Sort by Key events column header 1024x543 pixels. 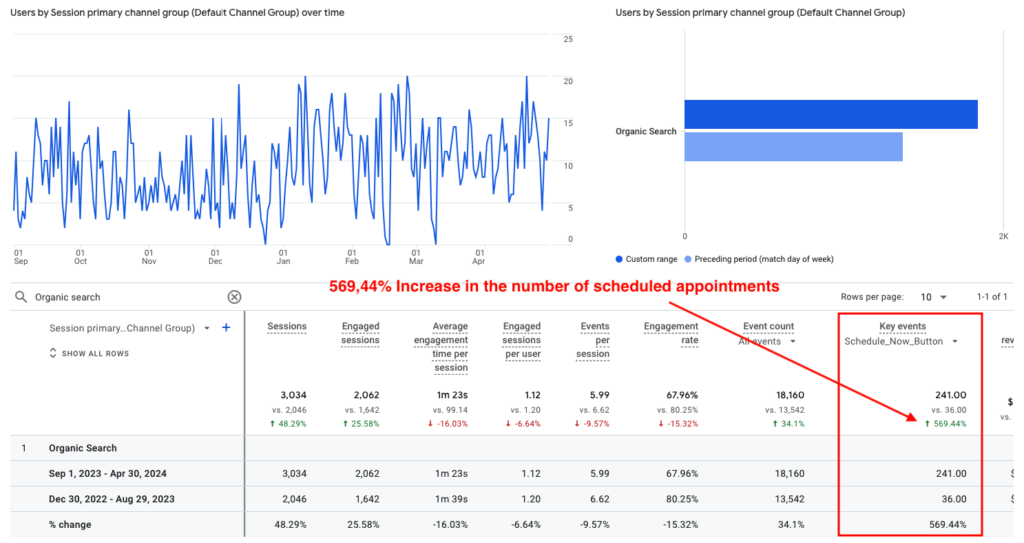coord(903,326)
